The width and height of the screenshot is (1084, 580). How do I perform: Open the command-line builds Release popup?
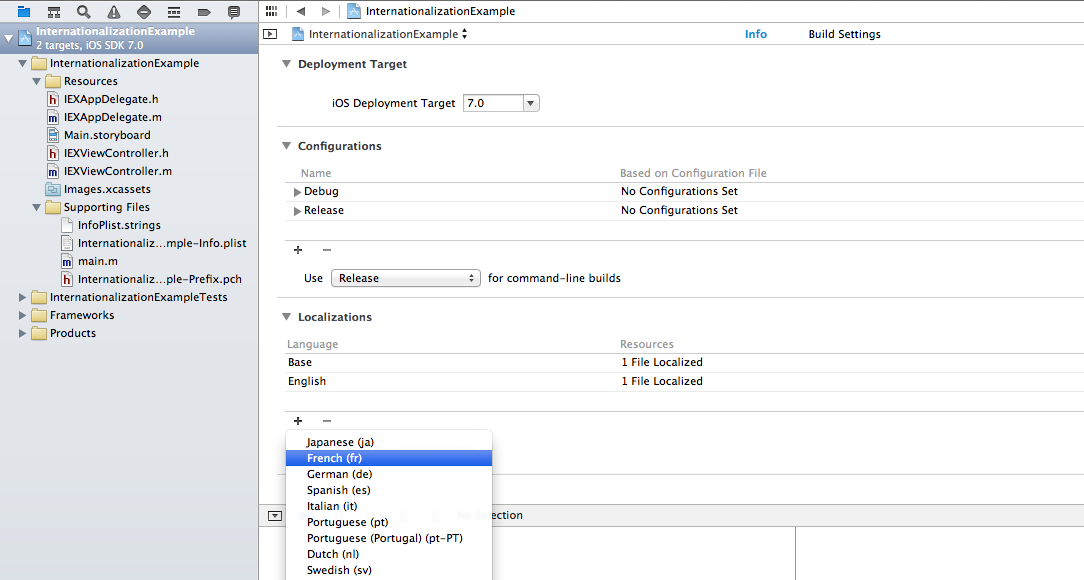coord(406,278)
